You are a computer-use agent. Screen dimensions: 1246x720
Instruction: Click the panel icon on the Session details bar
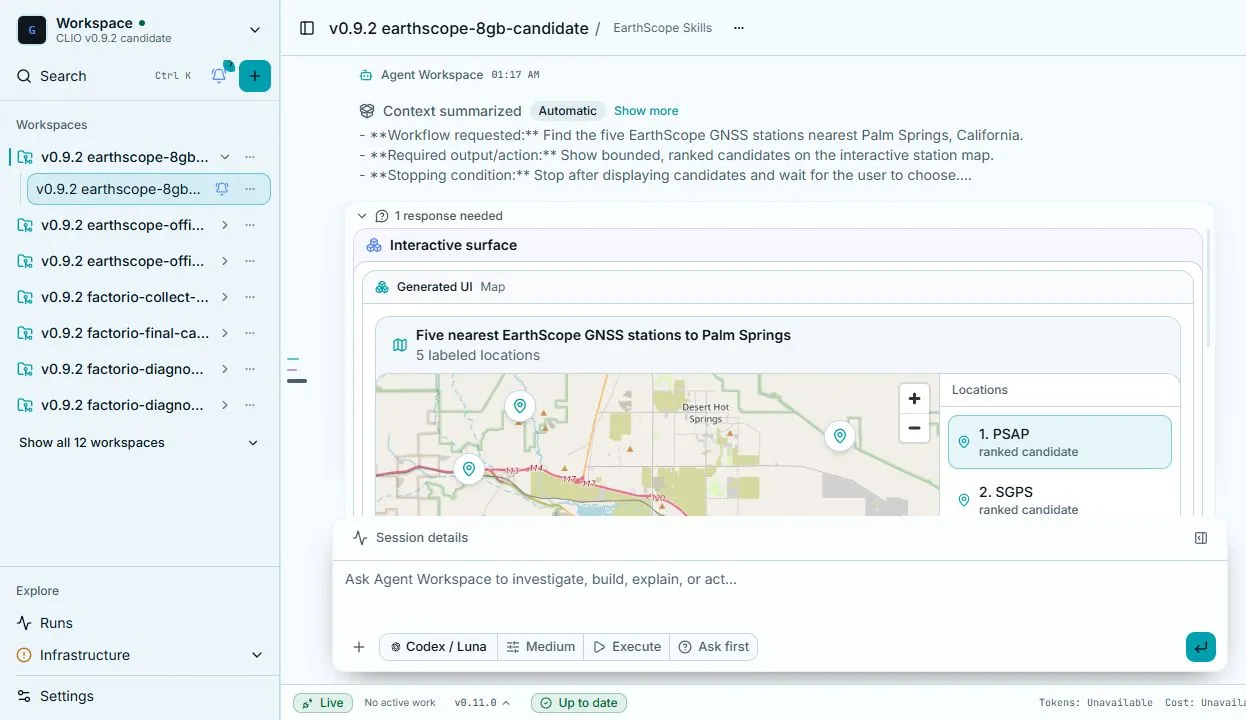[1201, 538]
